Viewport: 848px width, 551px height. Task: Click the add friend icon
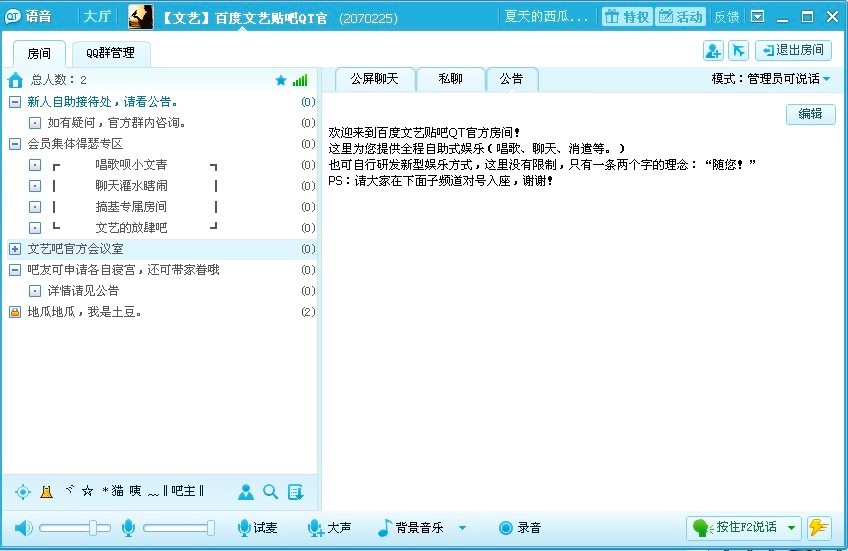point(713,51)
